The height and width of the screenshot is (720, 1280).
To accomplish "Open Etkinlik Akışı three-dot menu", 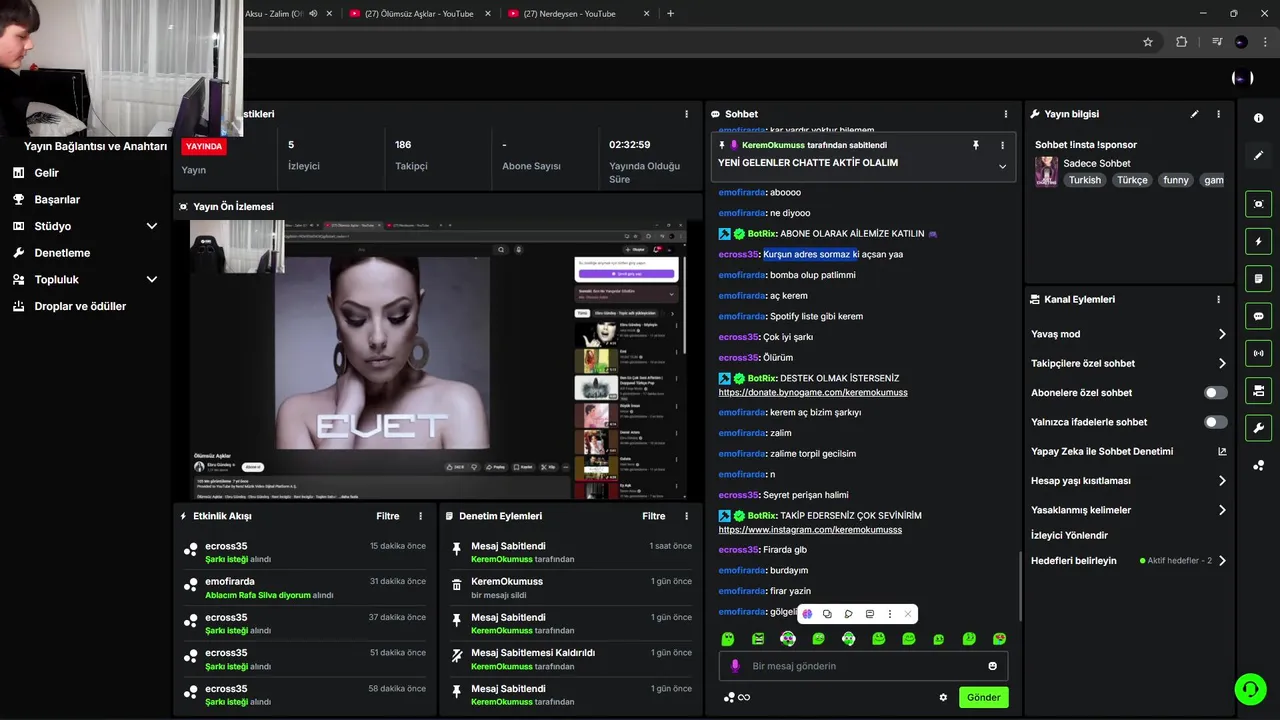I will tap(420, 516).
